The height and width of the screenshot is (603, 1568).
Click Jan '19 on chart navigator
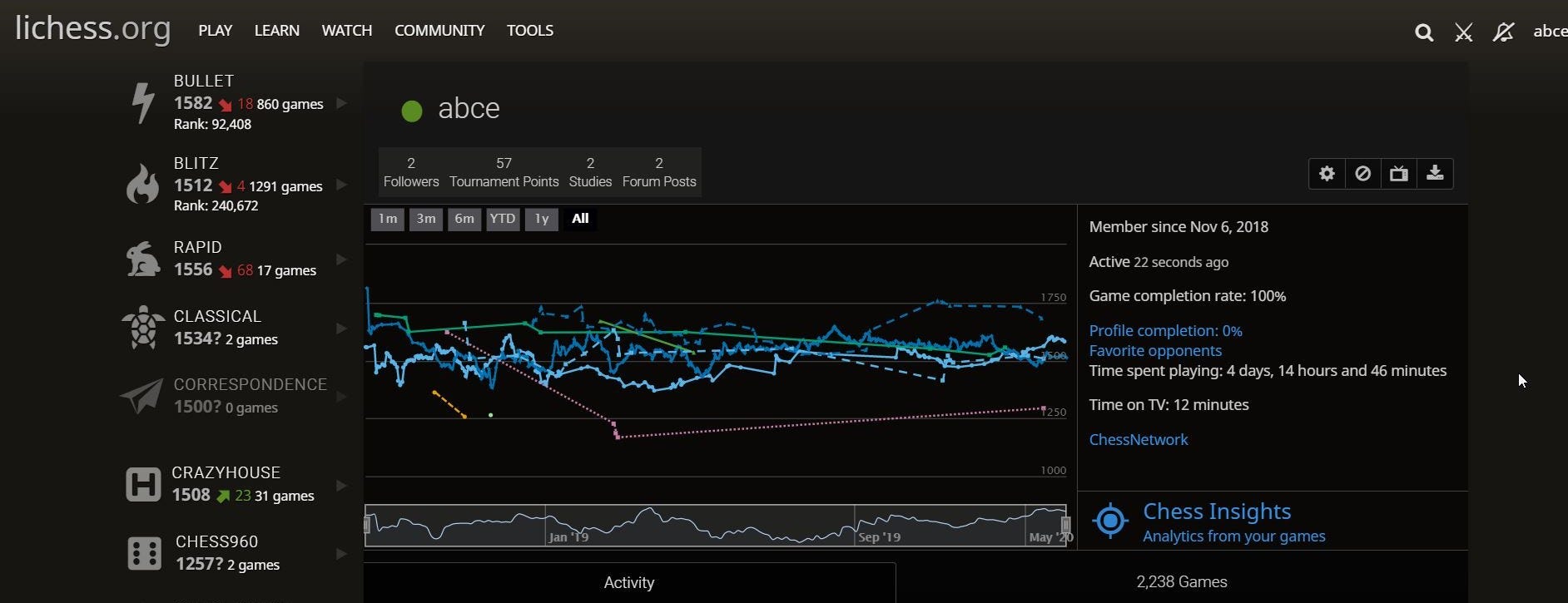click(x=568, y=537)
